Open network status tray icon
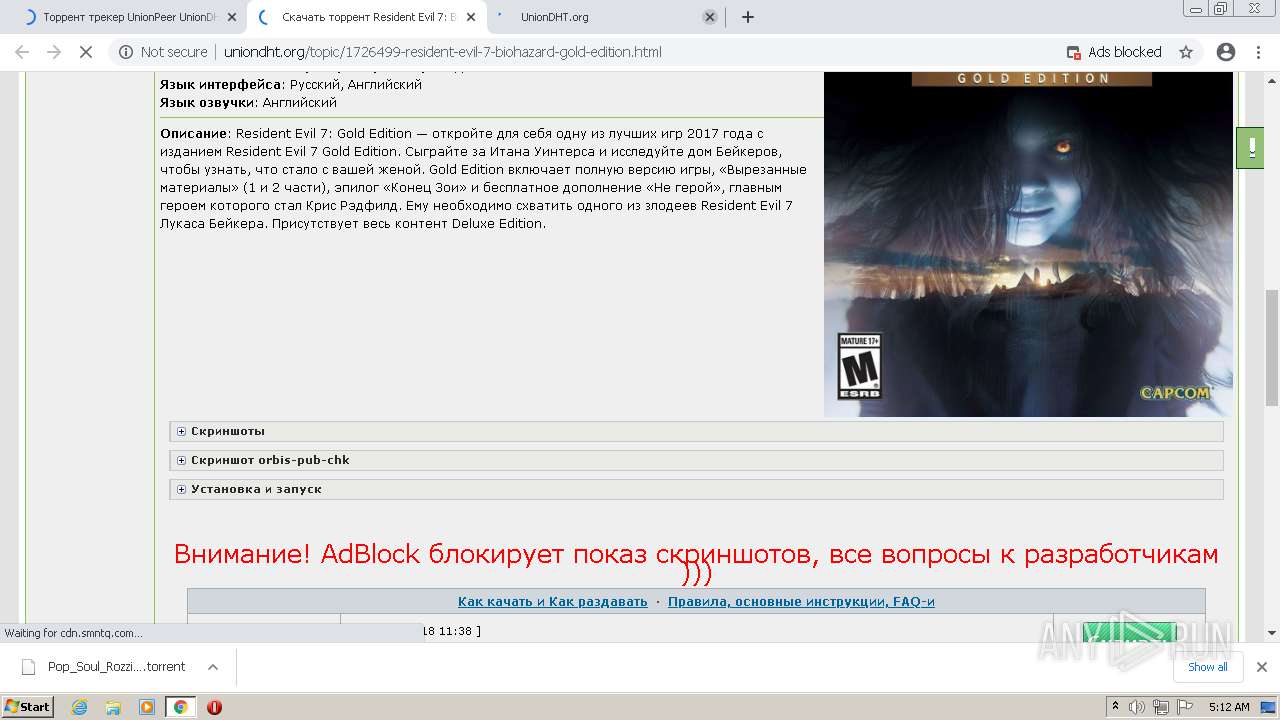The width and height of the screenshot is (1280, 720). (x=1160, y=706)
